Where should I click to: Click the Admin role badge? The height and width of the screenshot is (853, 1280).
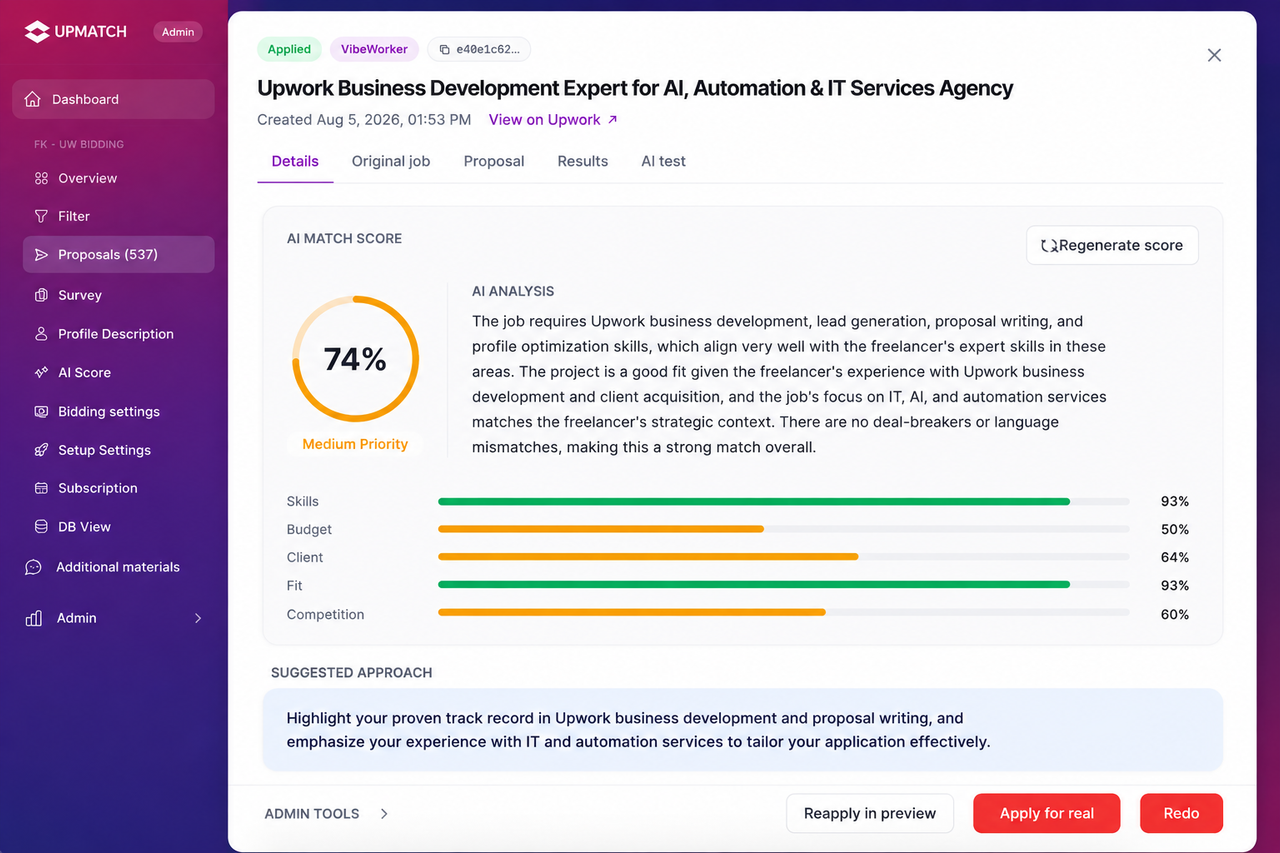click(178, 31)
